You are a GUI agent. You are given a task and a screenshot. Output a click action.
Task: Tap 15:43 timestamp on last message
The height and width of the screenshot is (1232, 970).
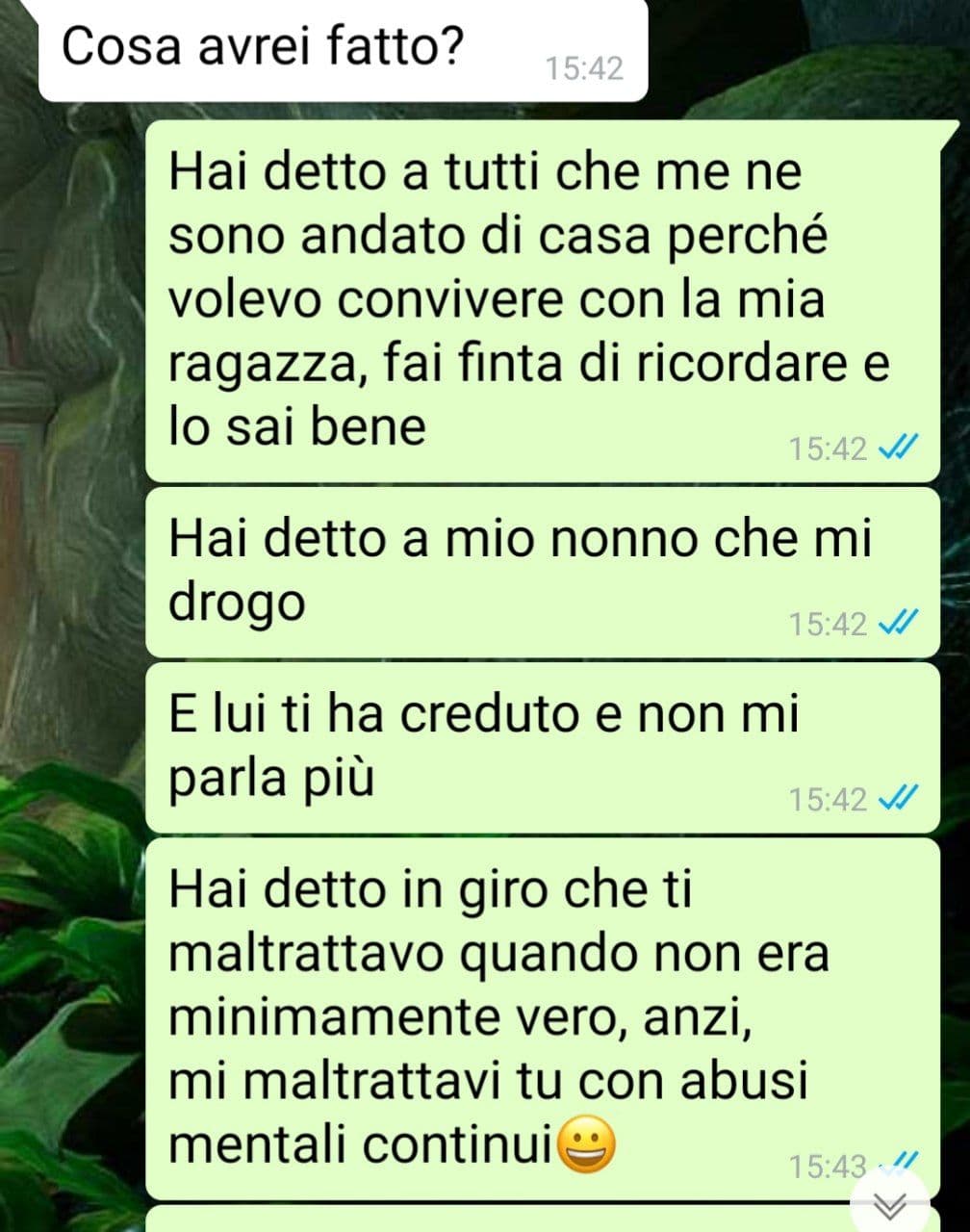click(x=828, y=1167)
